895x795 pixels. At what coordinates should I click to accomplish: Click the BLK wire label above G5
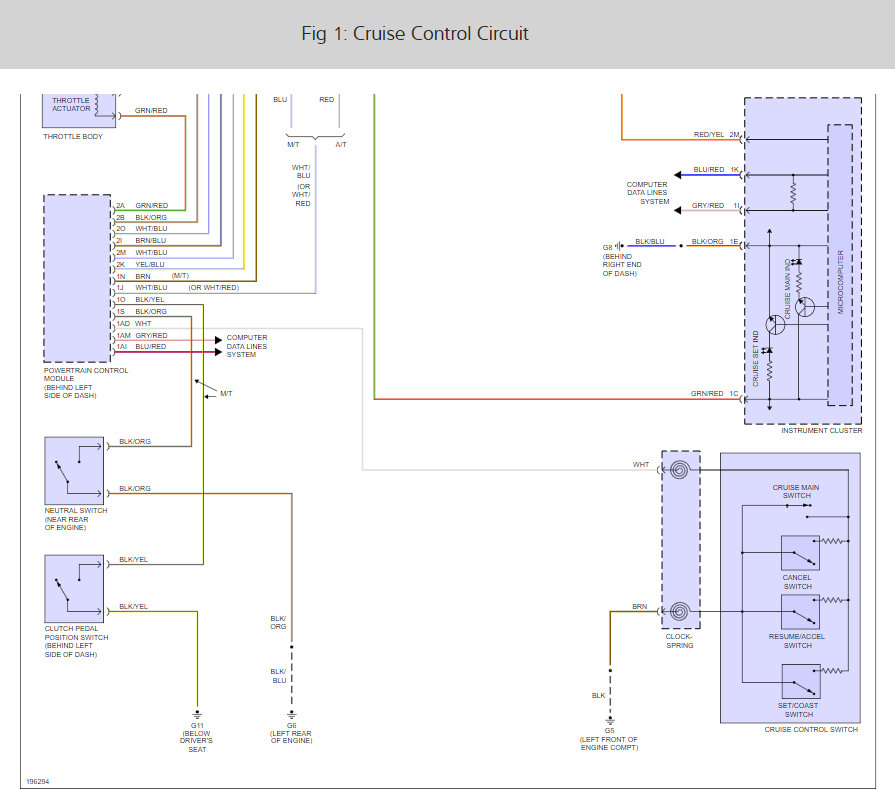pos(598,696)
